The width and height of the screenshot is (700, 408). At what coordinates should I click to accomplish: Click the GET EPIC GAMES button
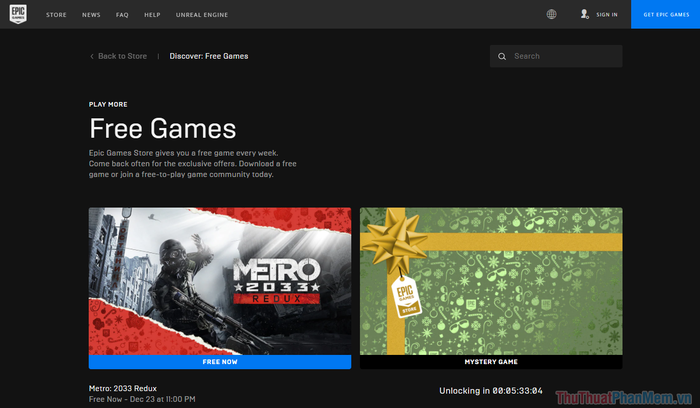tap(666, 14)
